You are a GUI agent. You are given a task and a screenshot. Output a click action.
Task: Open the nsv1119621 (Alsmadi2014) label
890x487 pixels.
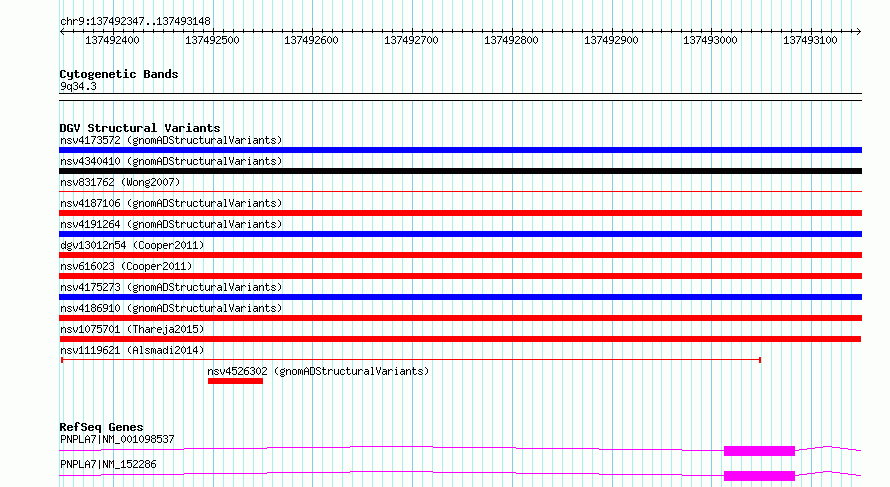coord(132,350)
